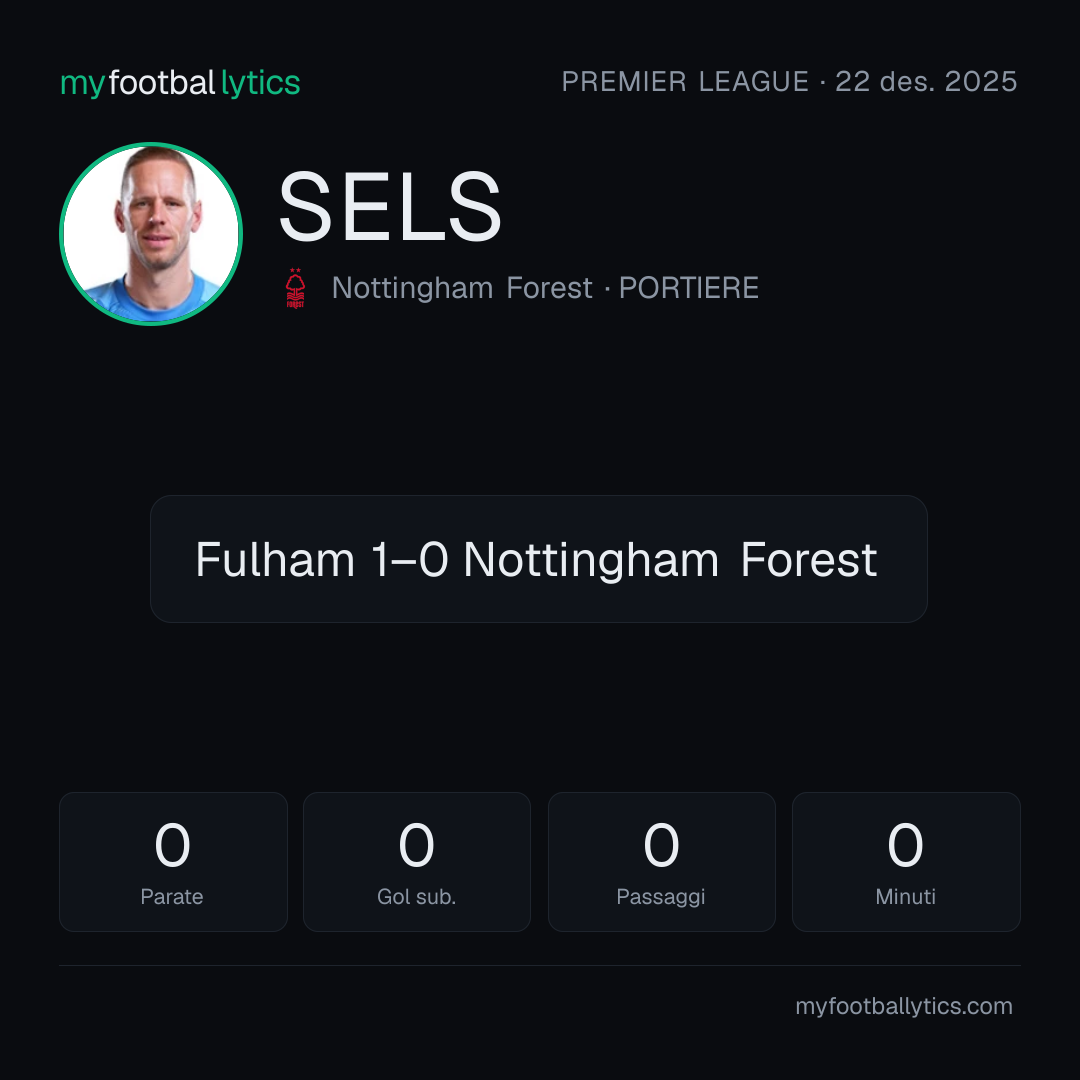Click the myfootballytics logo
Screen dimensions: 1080x1080
[x=180, y=83]
